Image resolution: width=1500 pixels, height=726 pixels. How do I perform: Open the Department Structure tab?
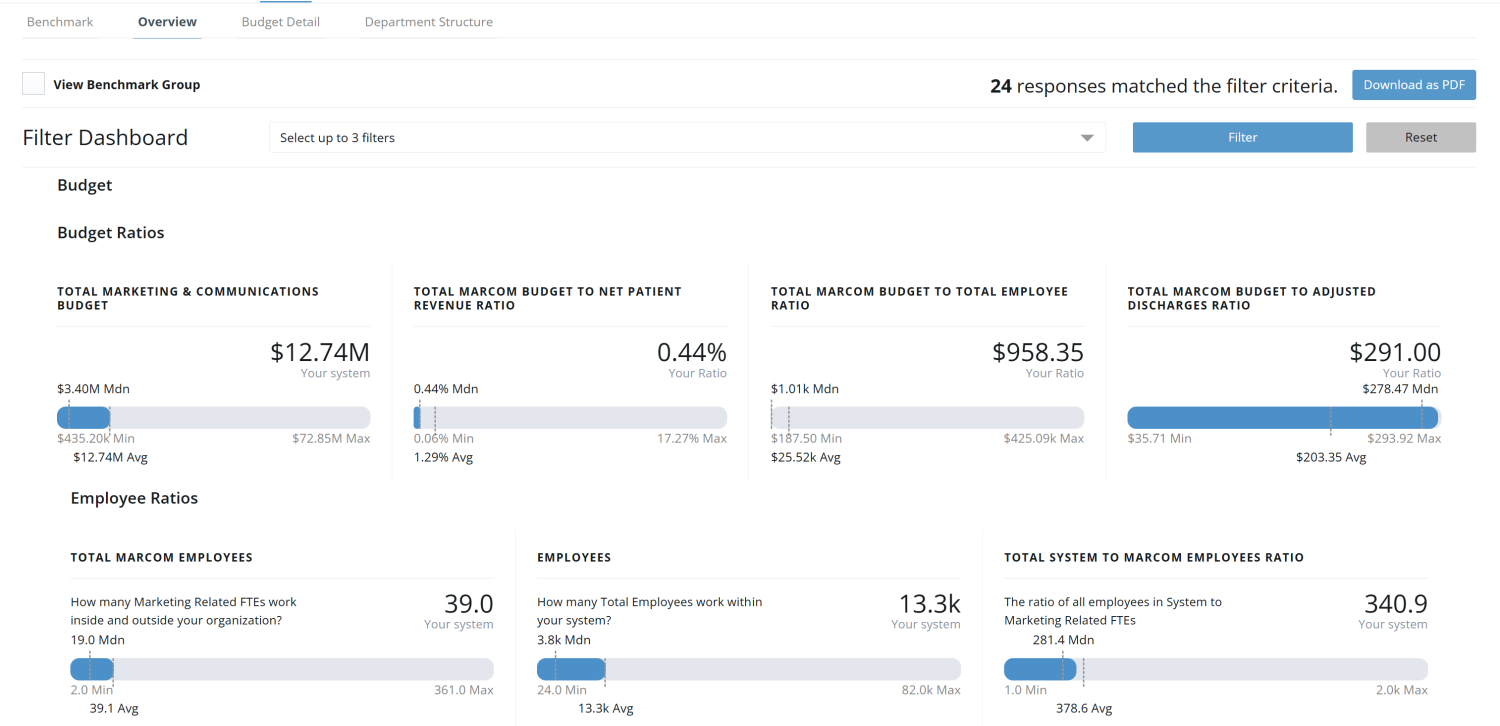pyautogui.click(x=428, y=21)
